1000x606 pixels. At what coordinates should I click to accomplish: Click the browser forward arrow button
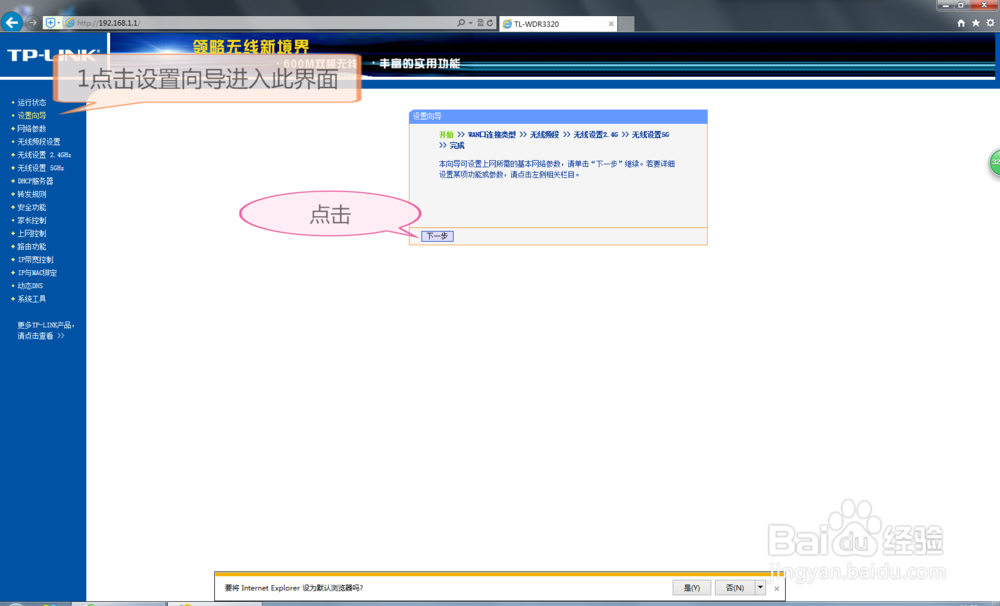click(x=33, y=22)
